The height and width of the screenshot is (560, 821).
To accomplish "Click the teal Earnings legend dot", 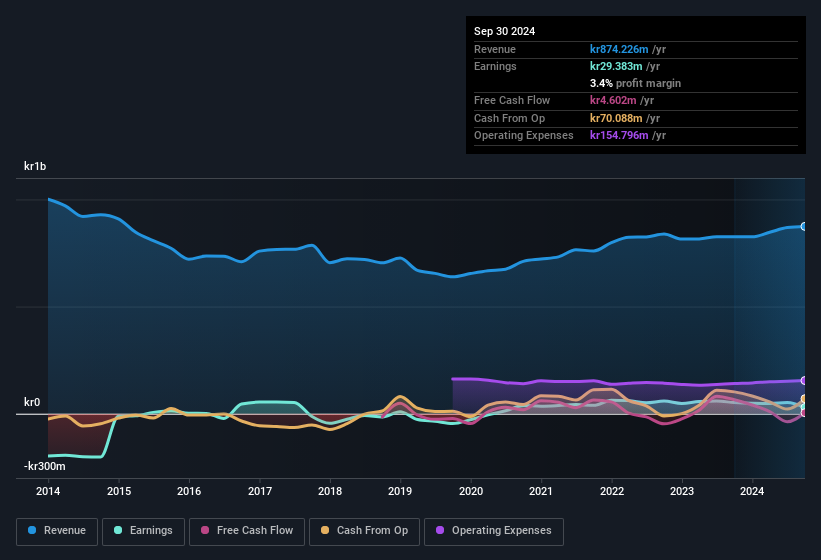I will pos(118,530).
